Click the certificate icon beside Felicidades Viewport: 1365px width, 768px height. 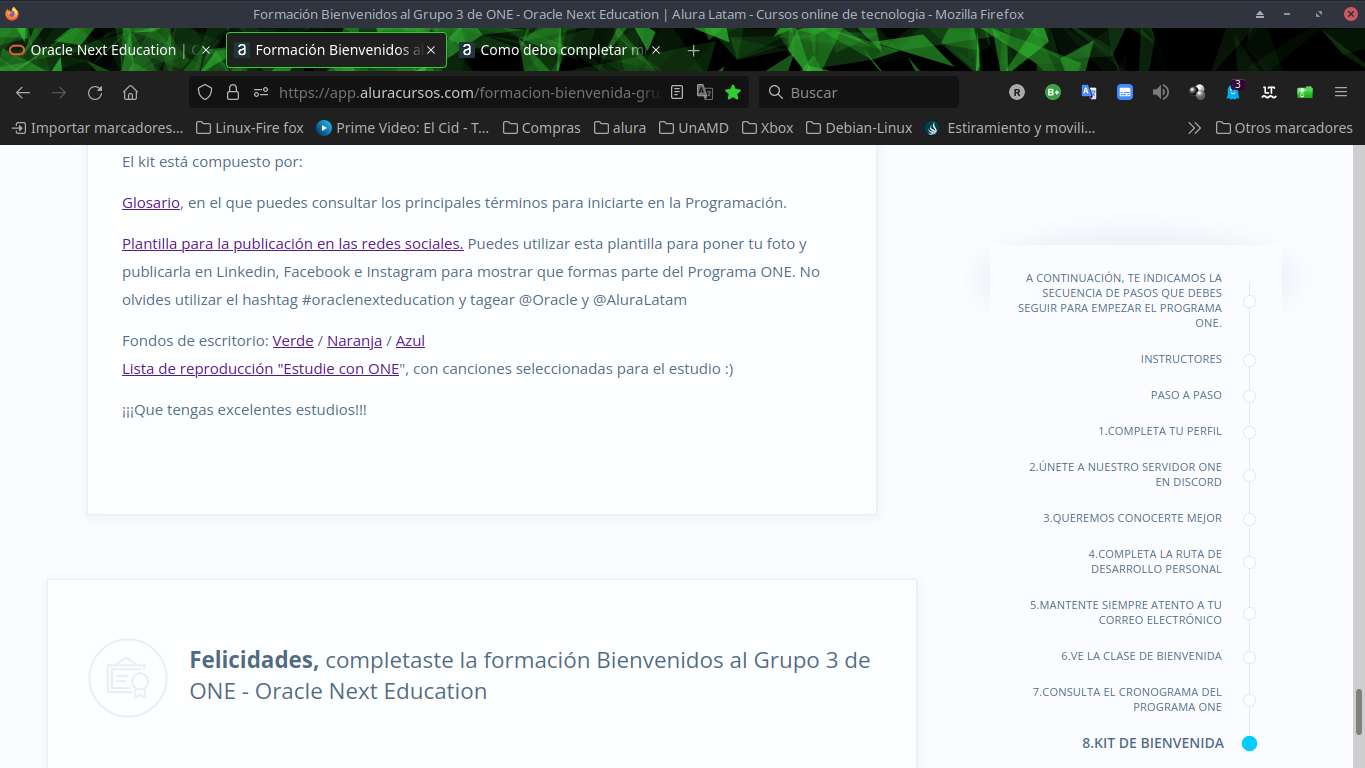point(128,678)
